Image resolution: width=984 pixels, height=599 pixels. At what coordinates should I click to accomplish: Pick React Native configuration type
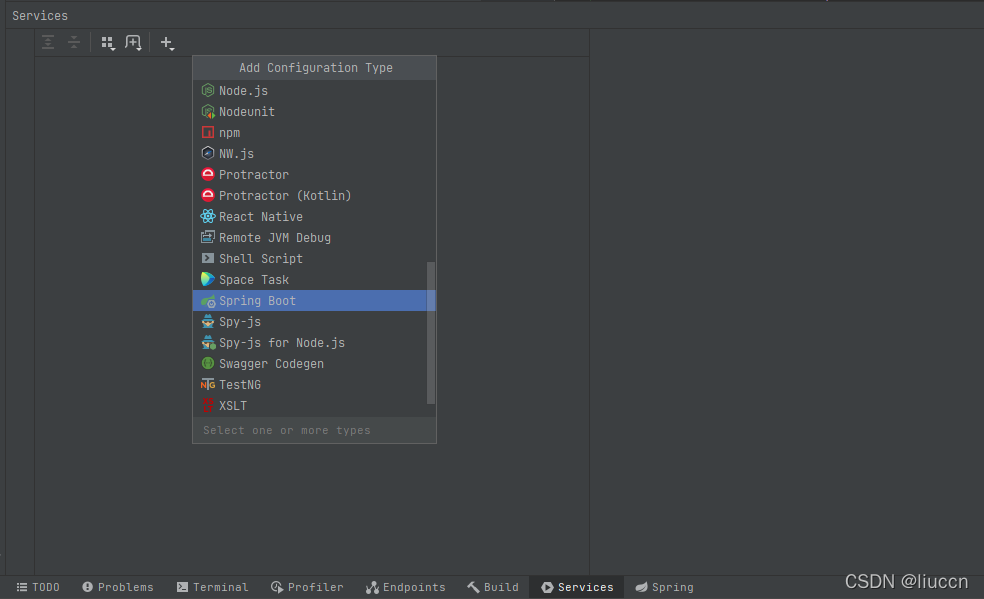[x=314, y=217]
